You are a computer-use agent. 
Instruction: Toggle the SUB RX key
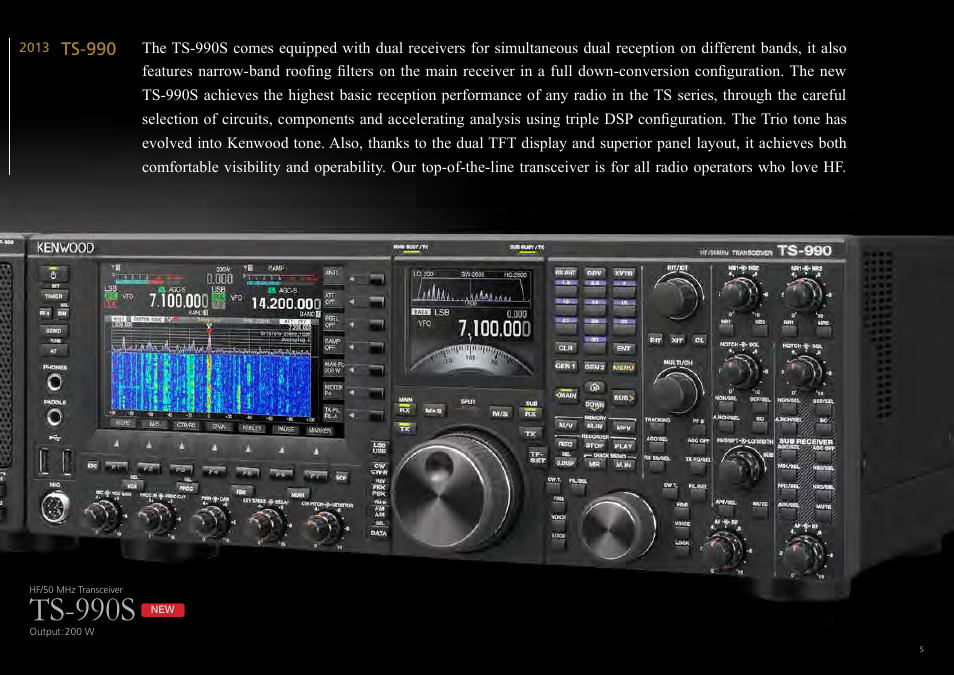529,413
